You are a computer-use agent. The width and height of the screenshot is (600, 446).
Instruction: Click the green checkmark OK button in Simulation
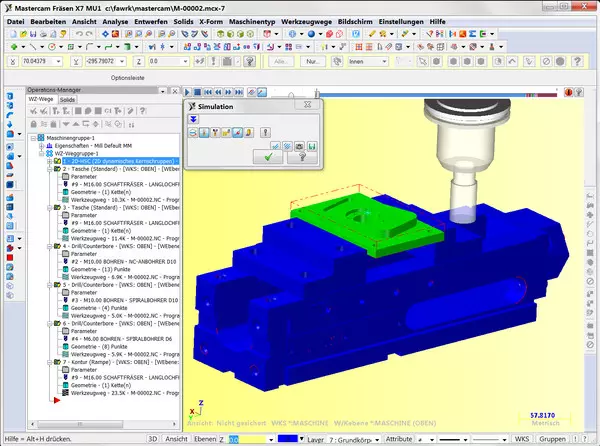pos(266,156)
